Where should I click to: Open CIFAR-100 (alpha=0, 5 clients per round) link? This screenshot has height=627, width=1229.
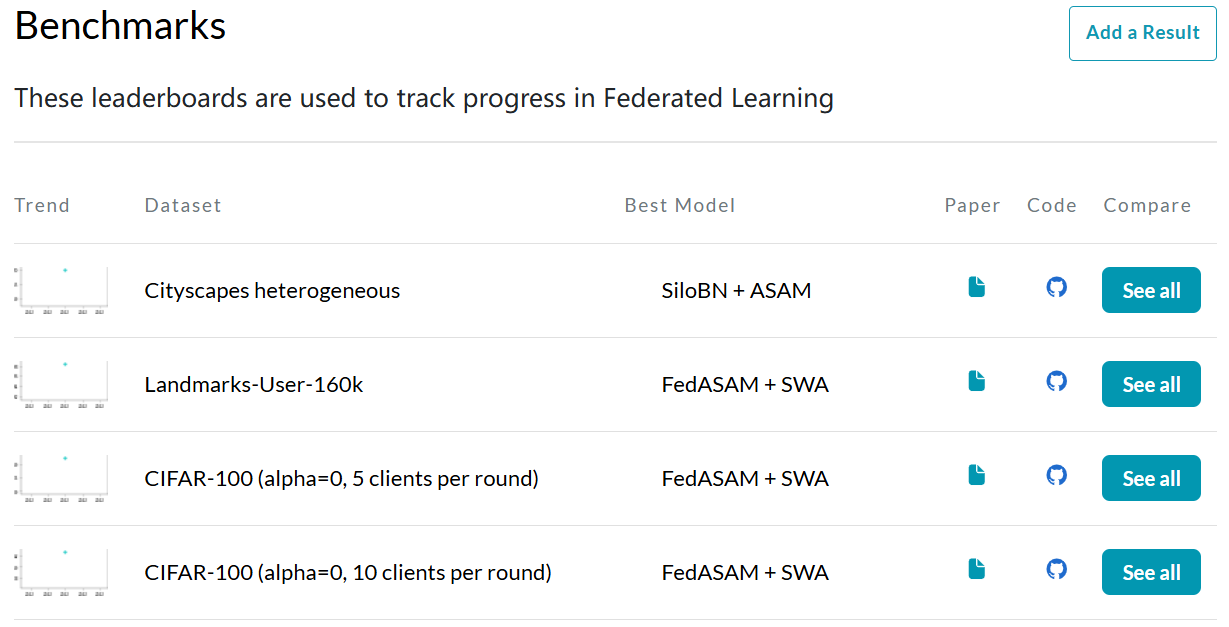tap(341, 479)
